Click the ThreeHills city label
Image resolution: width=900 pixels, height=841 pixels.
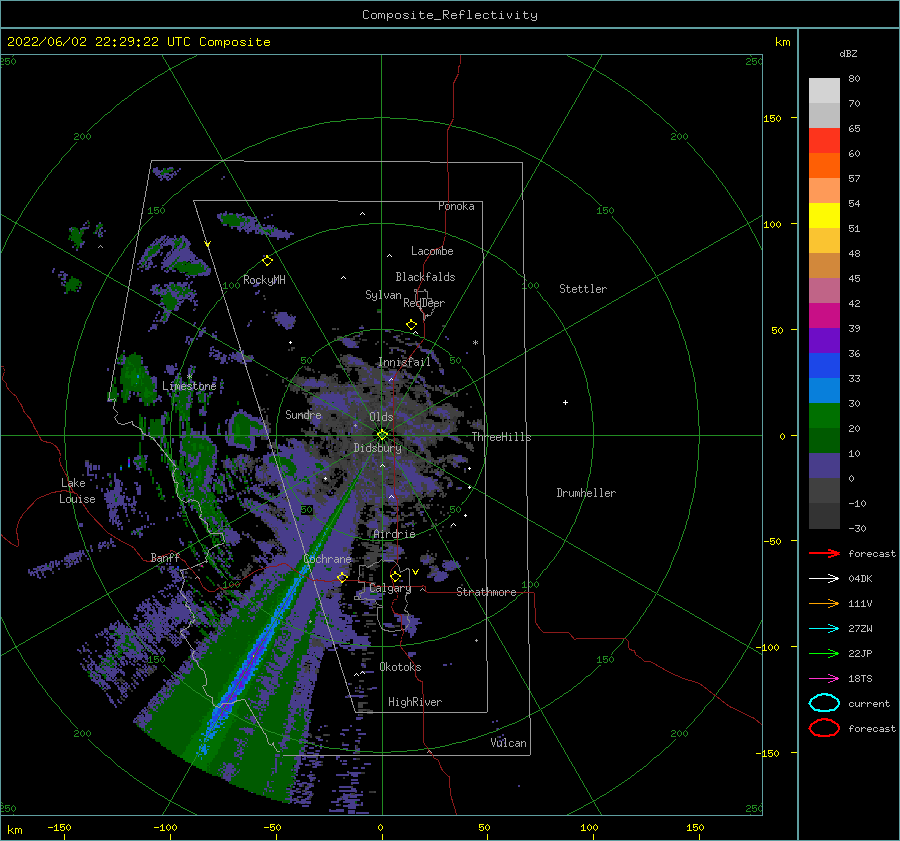tap(501, 437)
